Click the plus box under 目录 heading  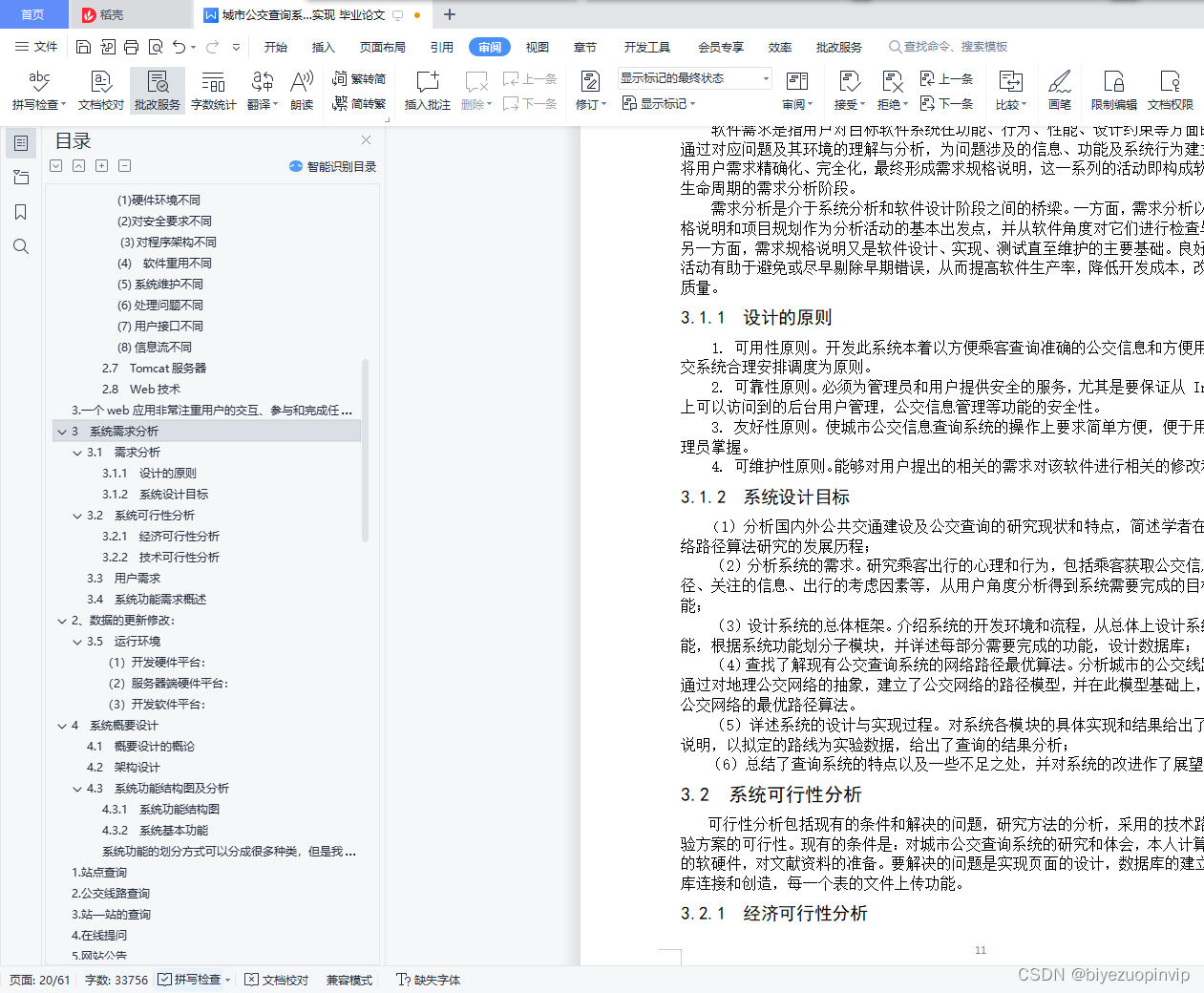pos(102,166)
